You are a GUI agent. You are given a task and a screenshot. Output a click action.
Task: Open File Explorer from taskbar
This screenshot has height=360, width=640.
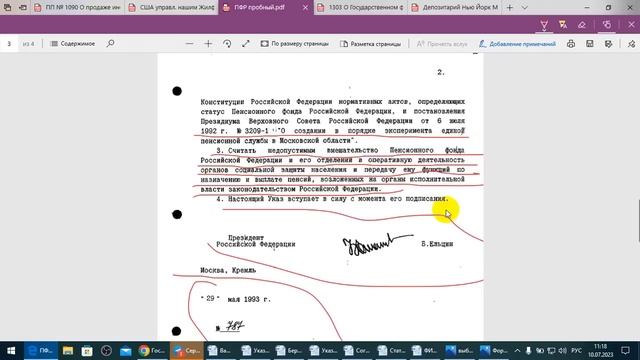(68, 351)
